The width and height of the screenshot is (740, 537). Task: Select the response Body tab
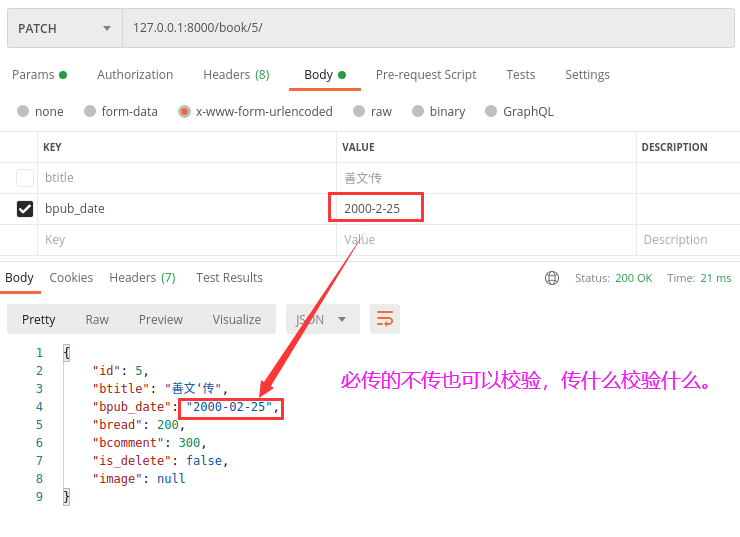19,277
